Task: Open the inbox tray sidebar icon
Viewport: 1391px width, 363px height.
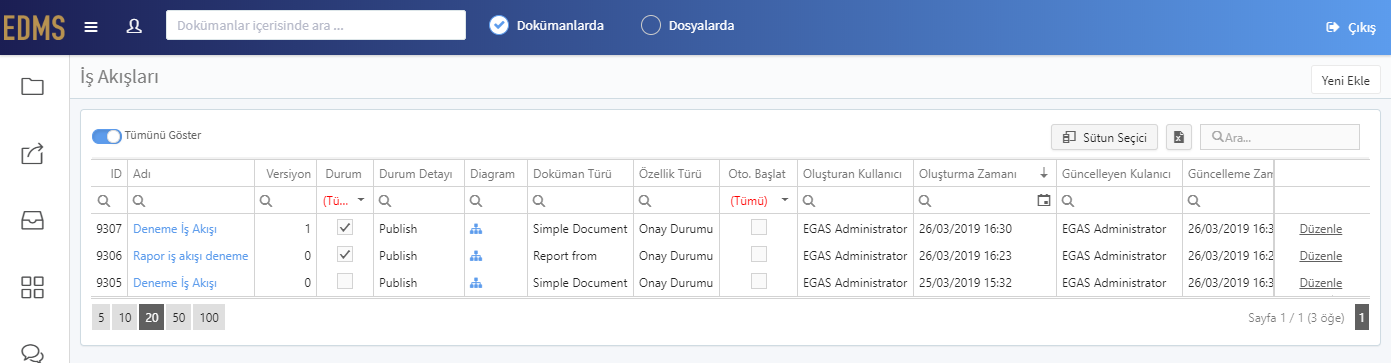Action: point(33,221)
